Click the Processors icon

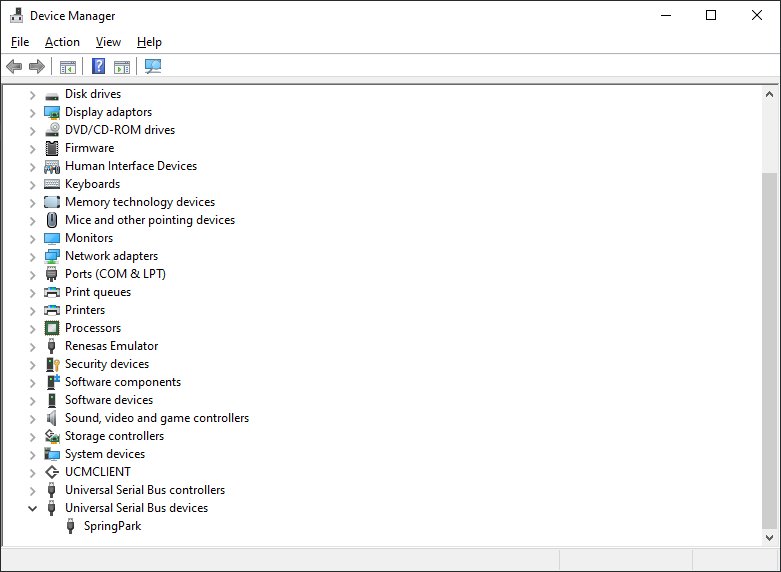[x=52, y=328]
